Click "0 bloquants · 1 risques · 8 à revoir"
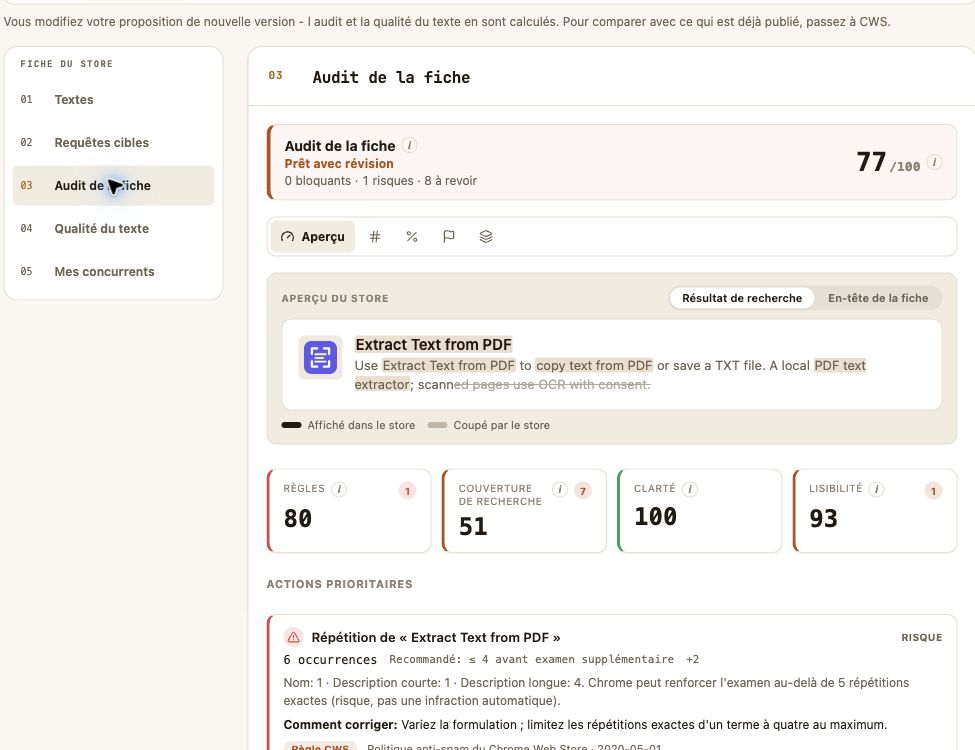Viewport: 975px width, 750px height. [381, 180]
